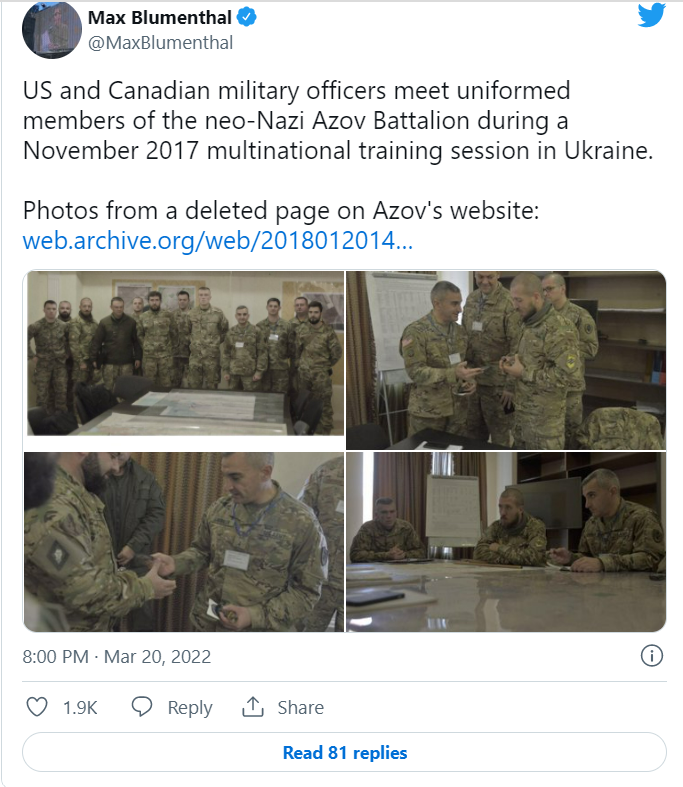Open Max Blumenthal's profile avatar
The image size is (683, 787).
51,30
